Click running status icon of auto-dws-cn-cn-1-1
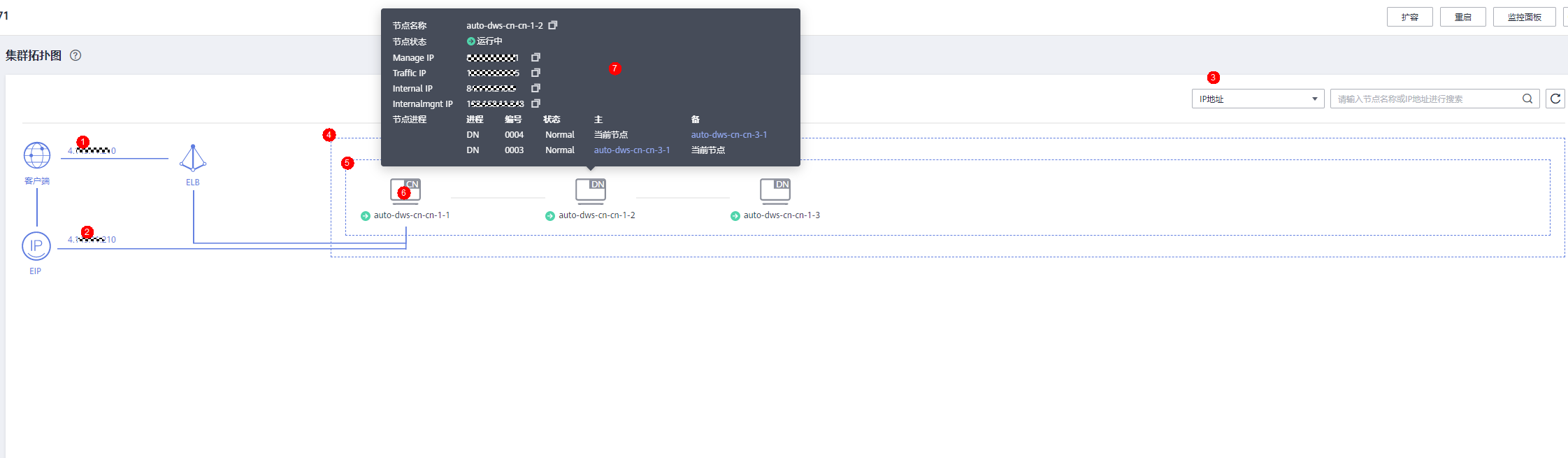Screen dimensions: 1568x458 click(x=366, y=216)
